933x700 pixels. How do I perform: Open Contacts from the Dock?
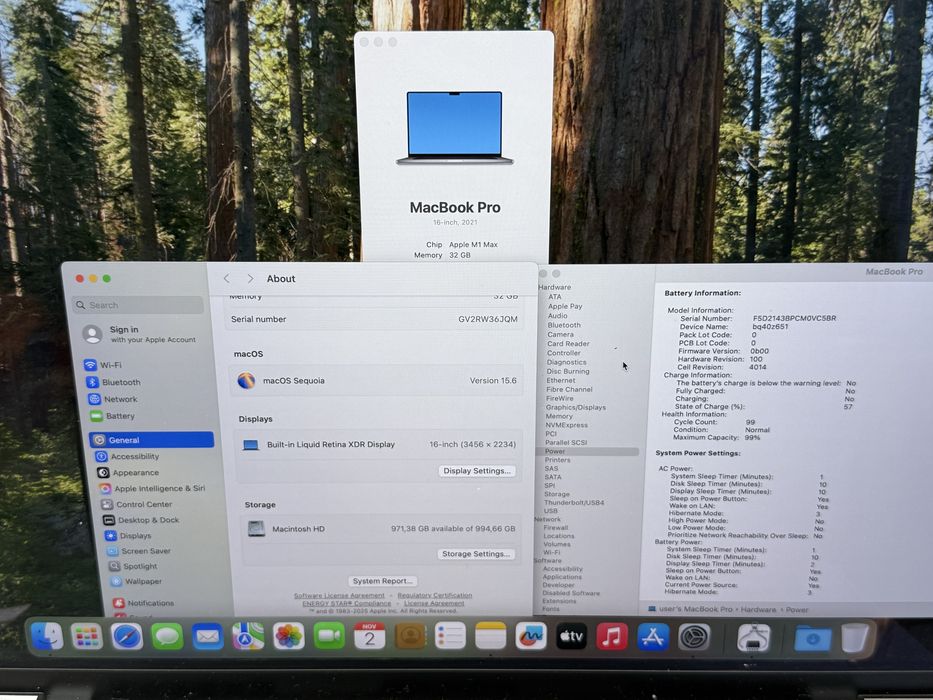click(x=410, y=636)
